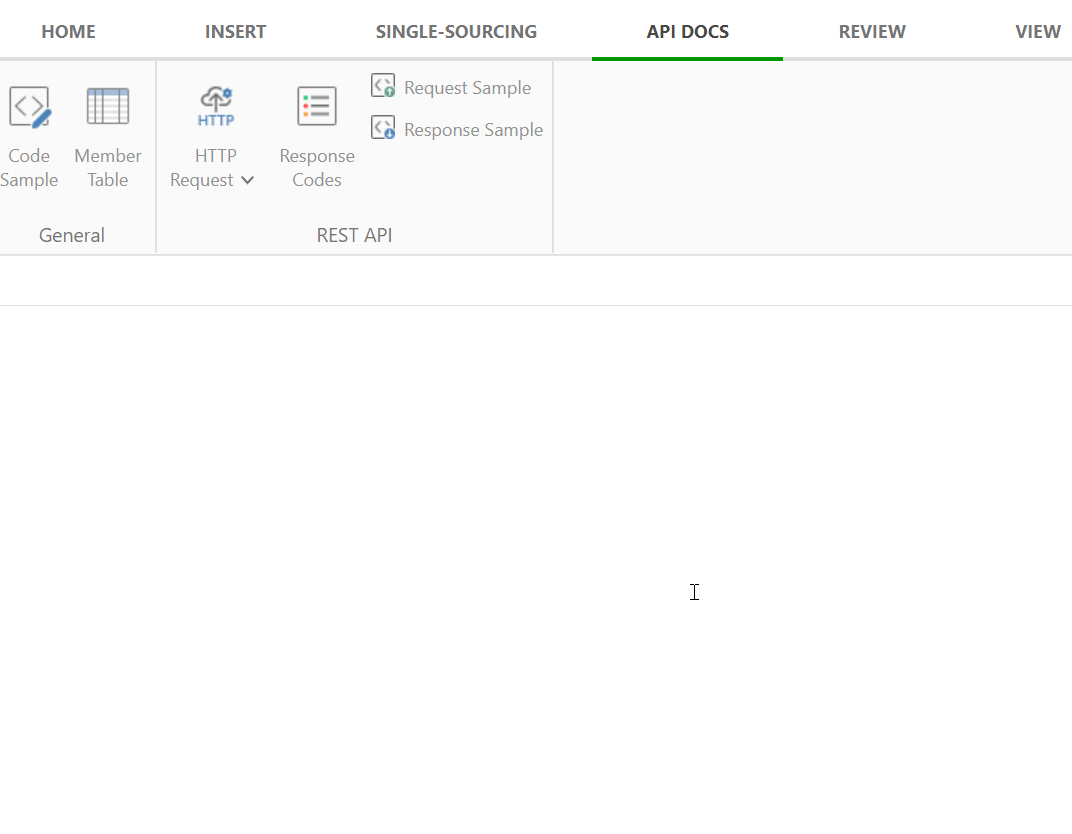The width and height of the screenshot is (1072, 834).
Task: Click the Response Sample icon
Action: [382, 127]
